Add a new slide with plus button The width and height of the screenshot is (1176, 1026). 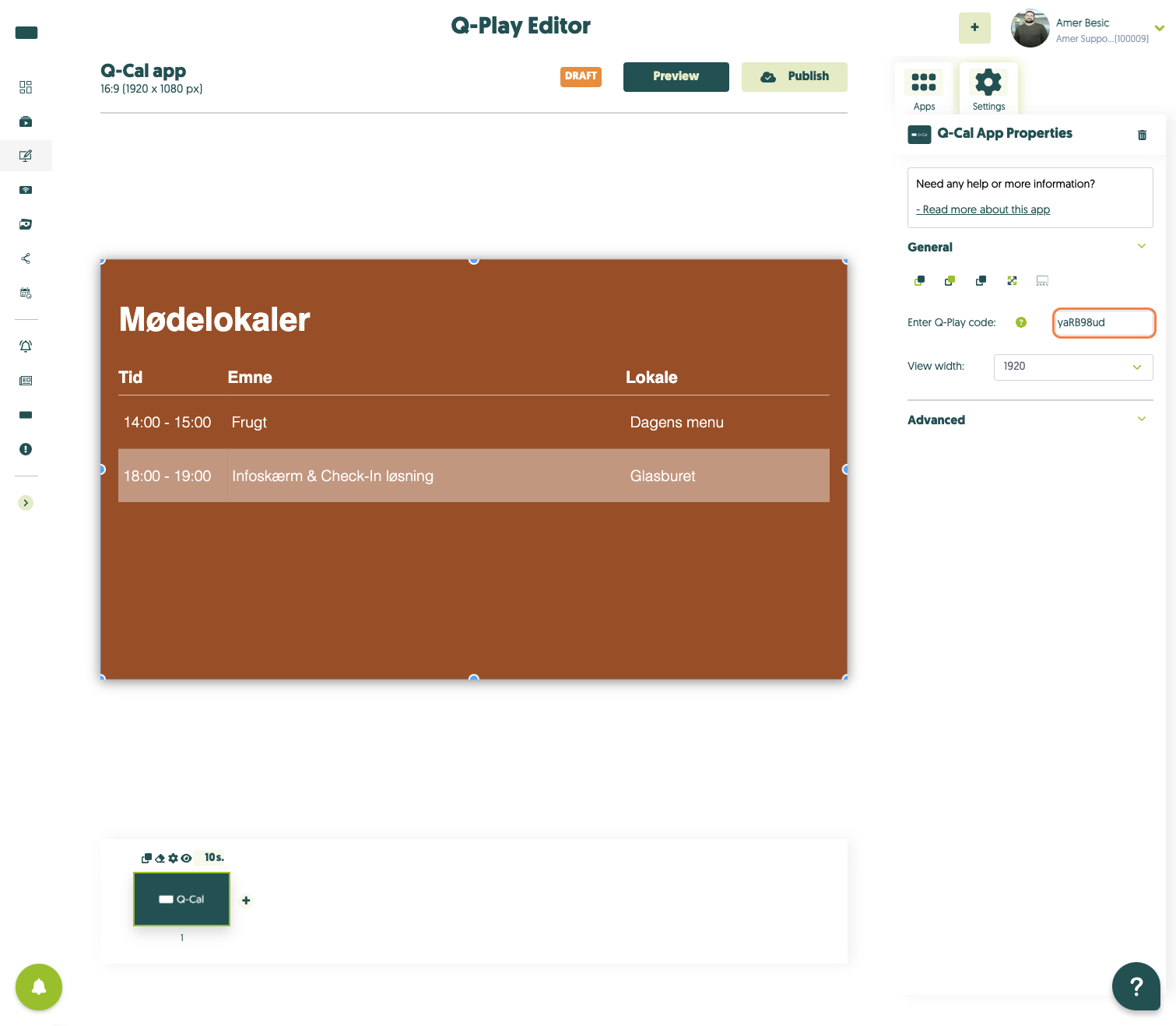click(x=246, y=901)
